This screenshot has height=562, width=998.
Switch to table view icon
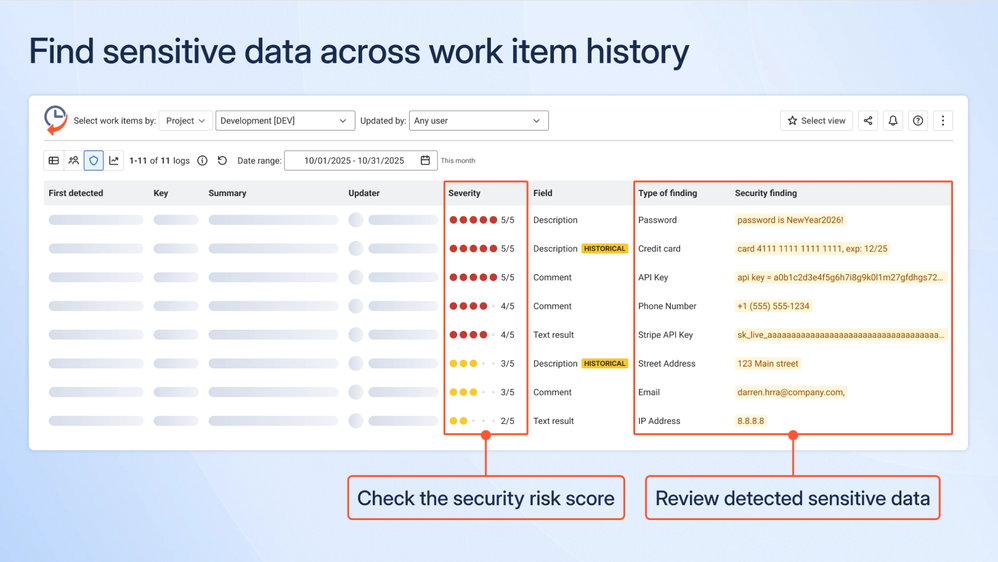point(54,160)
